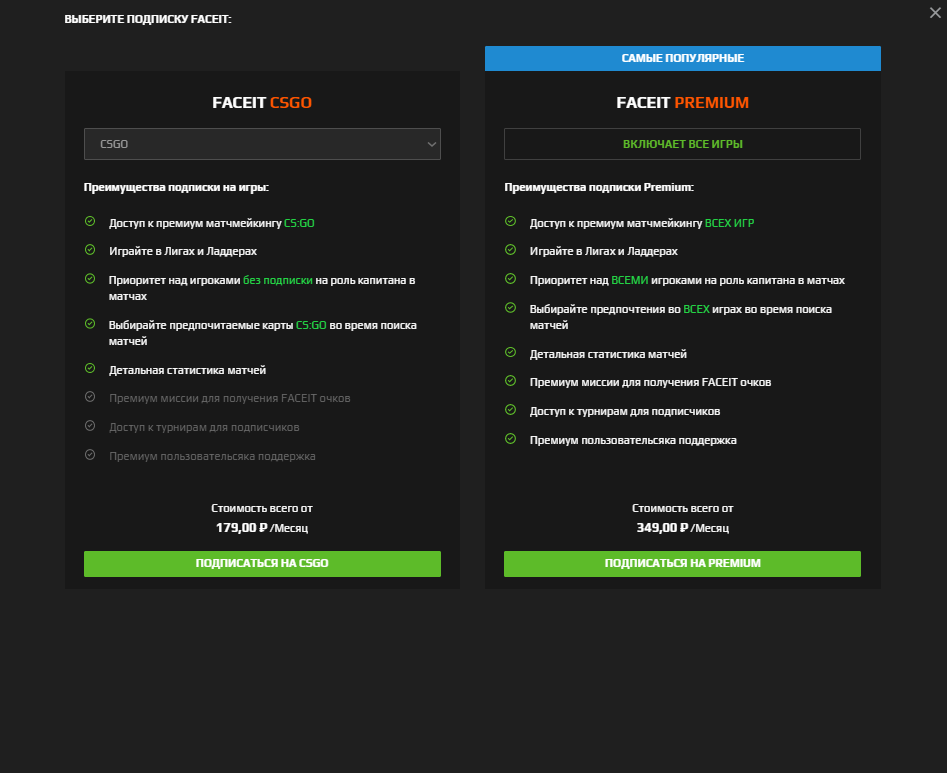Click the САМЫЕ ПОПУЛЯРНЫЕ blue banner
This screenshot has height=773, width=947.
coord(682,59)
